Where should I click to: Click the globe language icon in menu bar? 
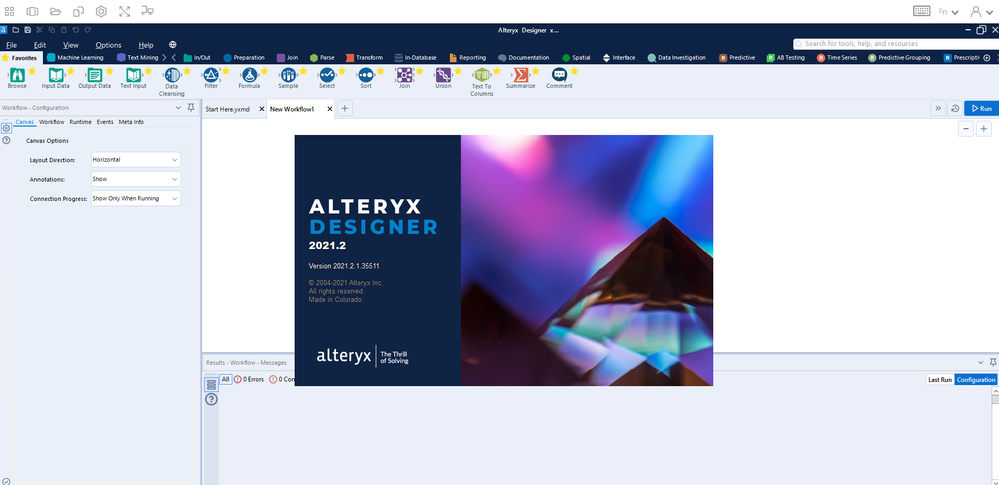pos(173,45)
